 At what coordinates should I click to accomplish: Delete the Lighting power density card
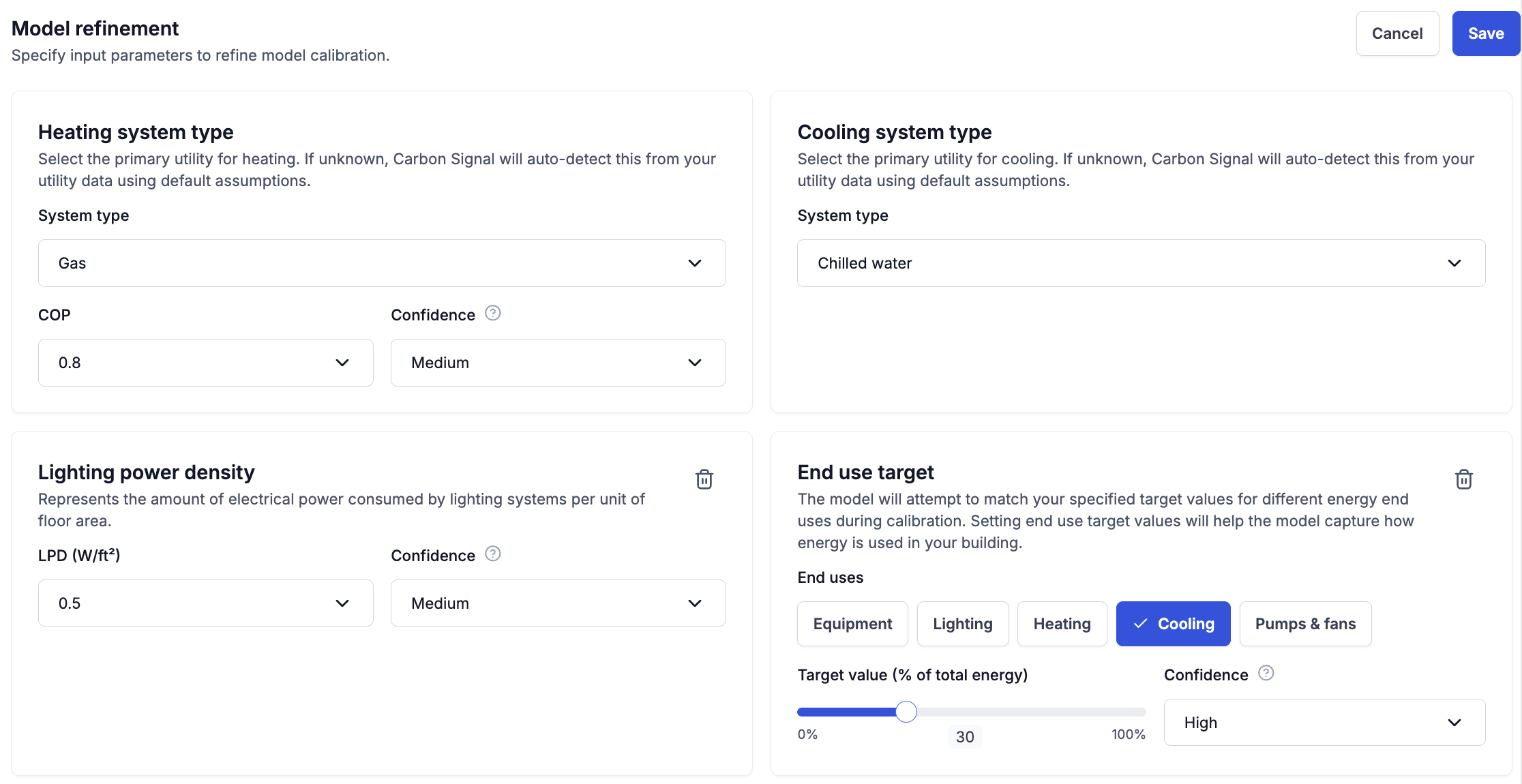pos(704,479)
